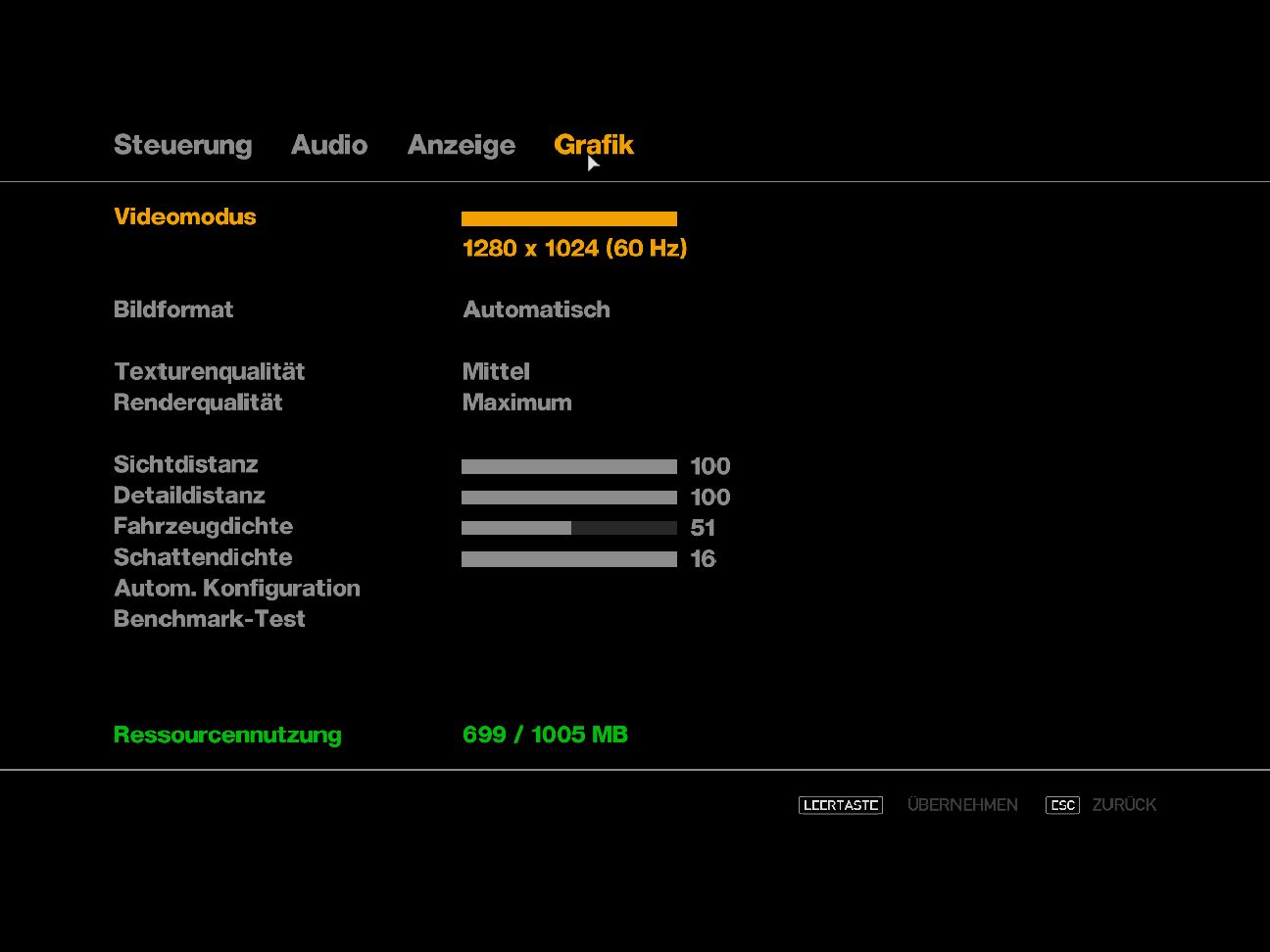This screenshot has height=952, width=1270.
Task: Click the resolution value 1280 x 1024 (60 Hz)
Action: pos(574,248)
